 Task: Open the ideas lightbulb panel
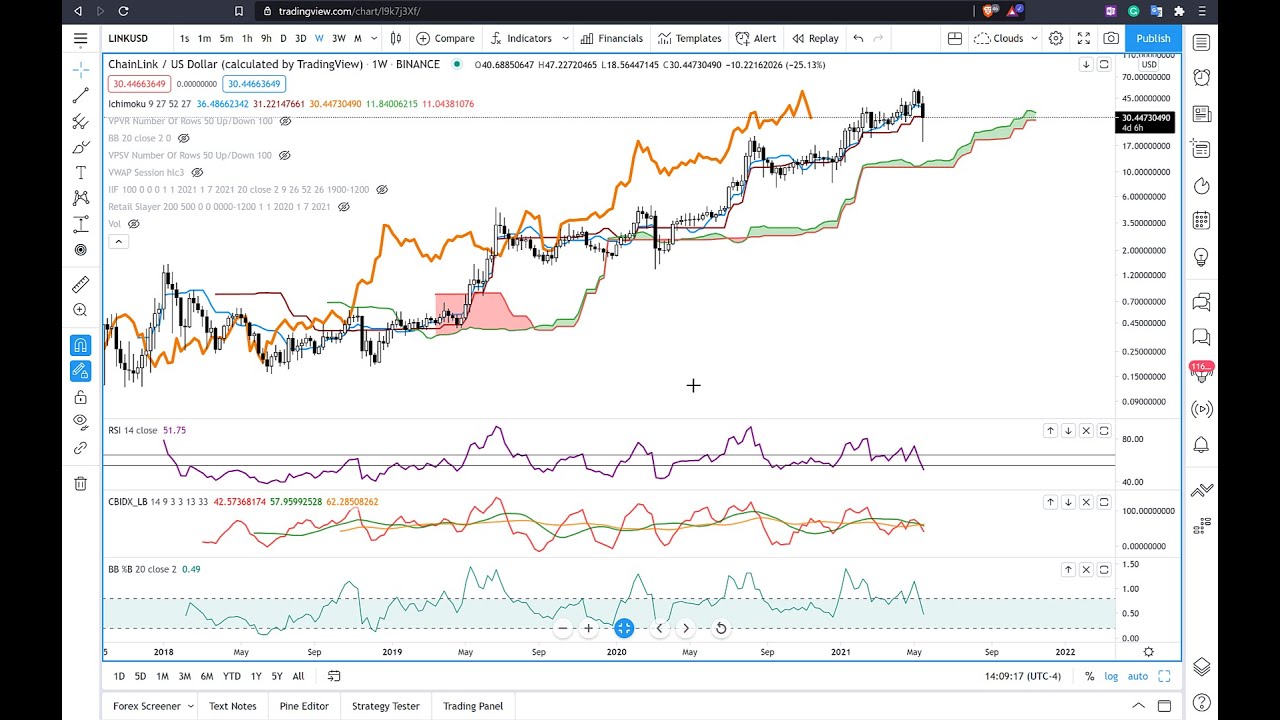(1202, 257)
